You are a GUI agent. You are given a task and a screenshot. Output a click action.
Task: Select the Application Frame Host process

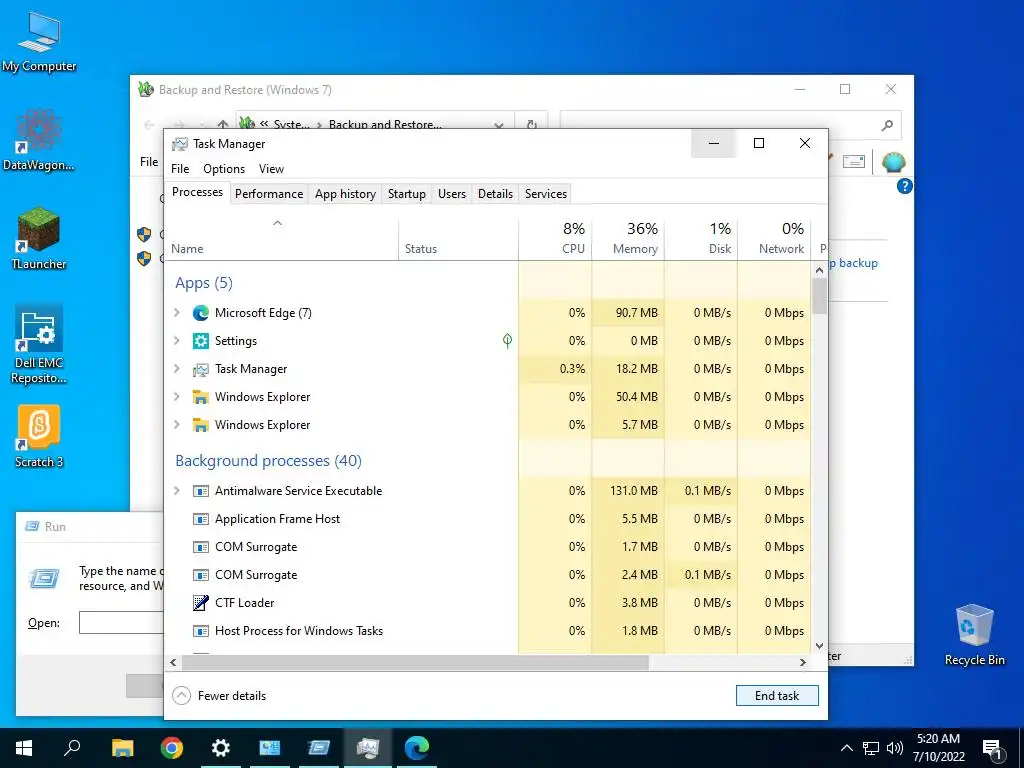(x=488, y=519)
